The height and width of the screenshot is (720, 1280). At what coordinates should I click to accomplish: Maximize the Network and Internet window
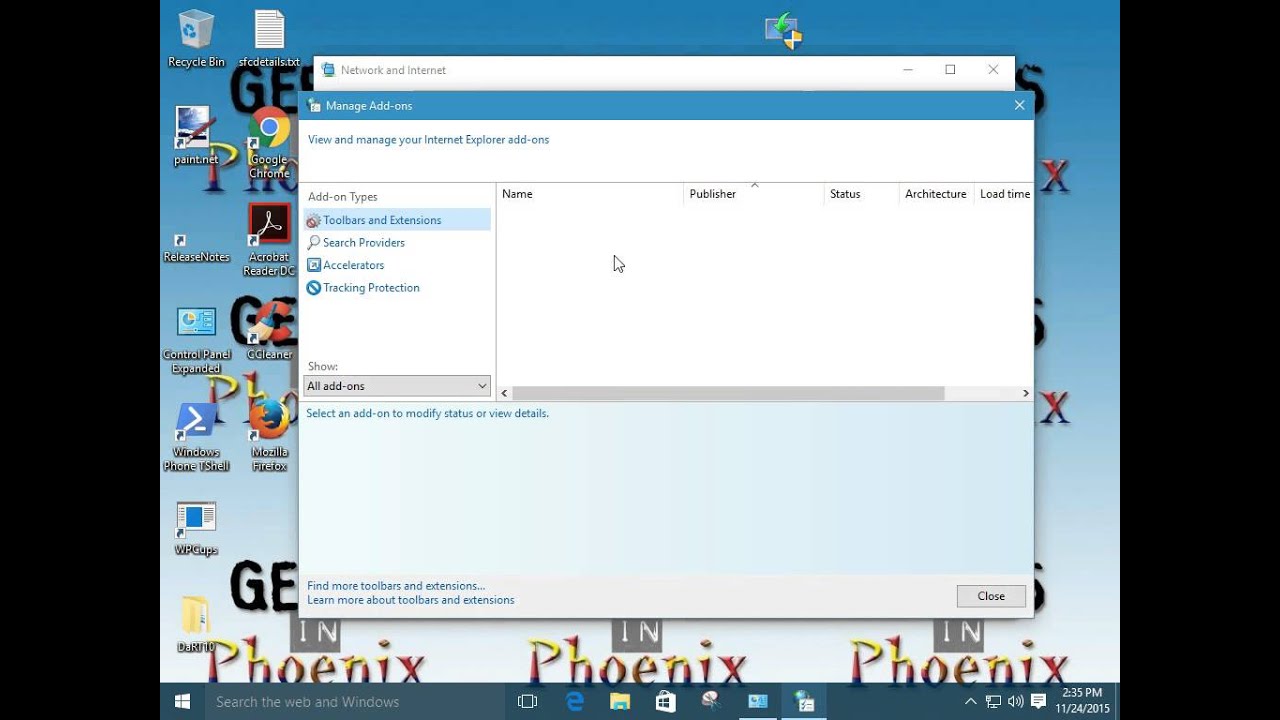(950, 70)
